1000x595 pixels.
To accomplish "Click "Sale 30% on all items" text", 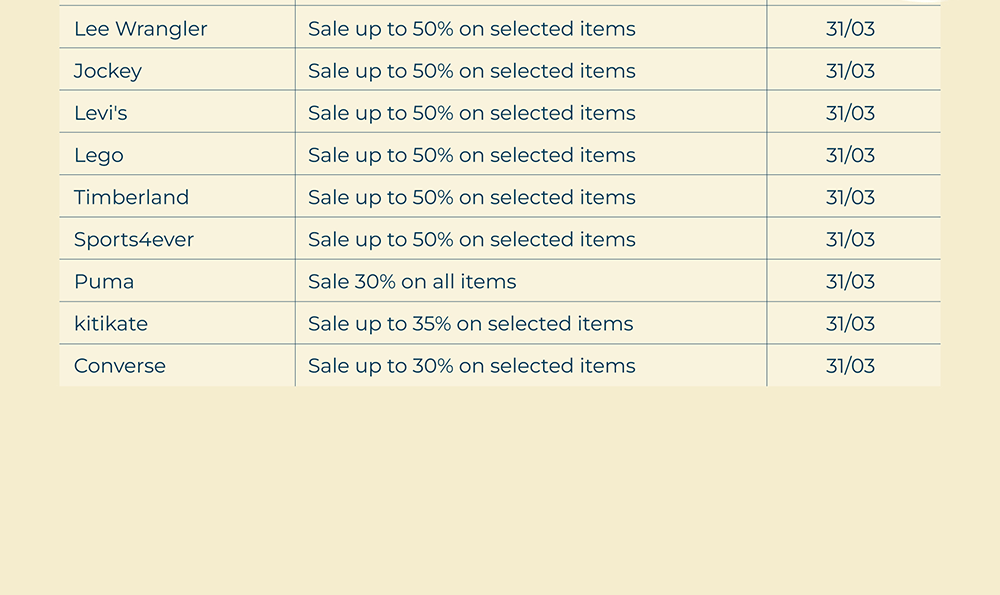I will point(412,281).
